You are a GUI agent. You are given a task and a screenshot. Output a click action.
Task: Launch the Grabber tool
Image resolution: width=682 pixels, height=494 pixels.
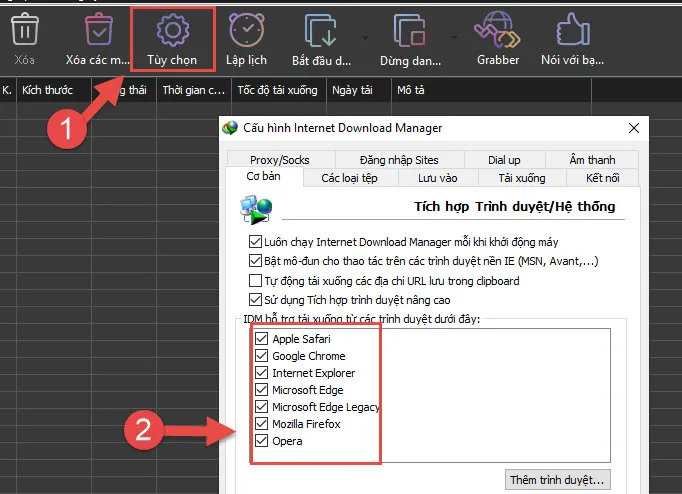pos(497,31)
